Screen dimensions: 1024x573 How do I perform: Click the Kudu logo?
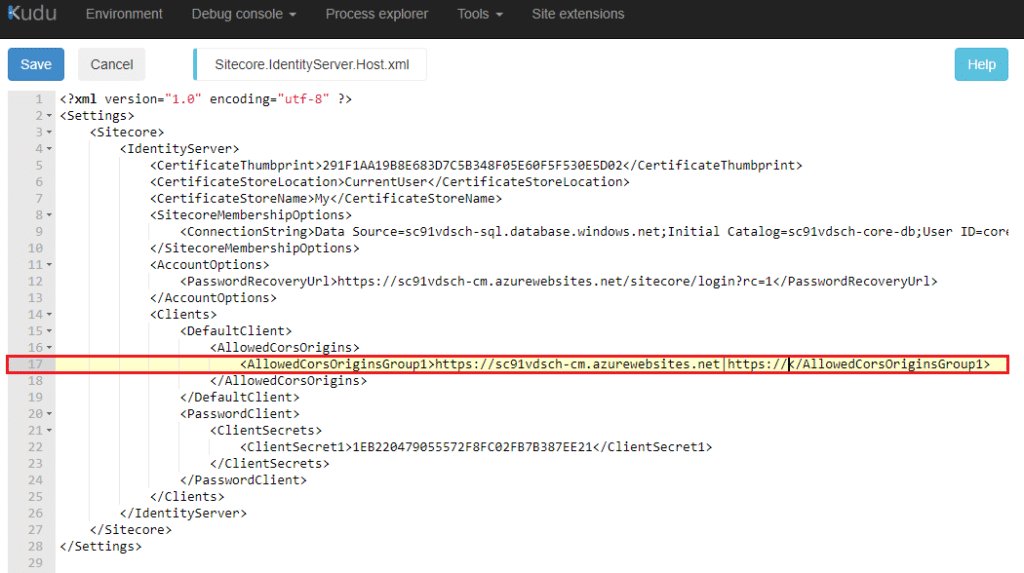[x=32, y=13]
